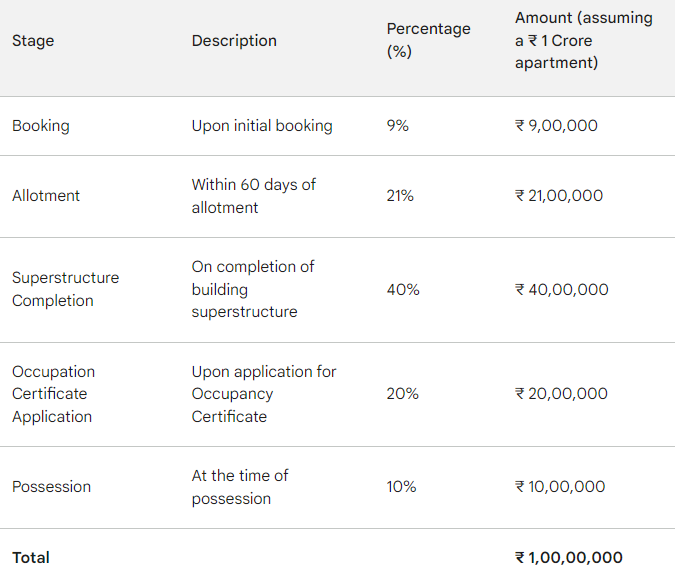Screen dimensions: 675x578
Task: Click the ₹ 21,00,000 amount cell
Action: [x=559, y=196]
